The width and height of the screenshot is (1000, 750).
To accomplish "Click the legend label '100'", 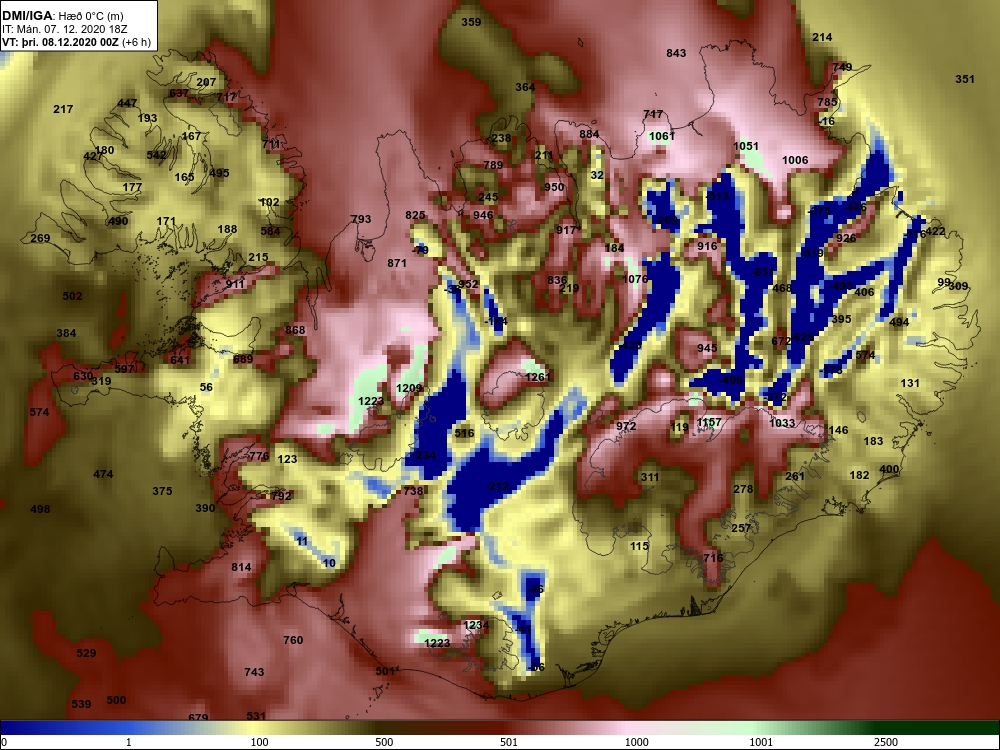I will pyautogui.click(x=259, y=742).
